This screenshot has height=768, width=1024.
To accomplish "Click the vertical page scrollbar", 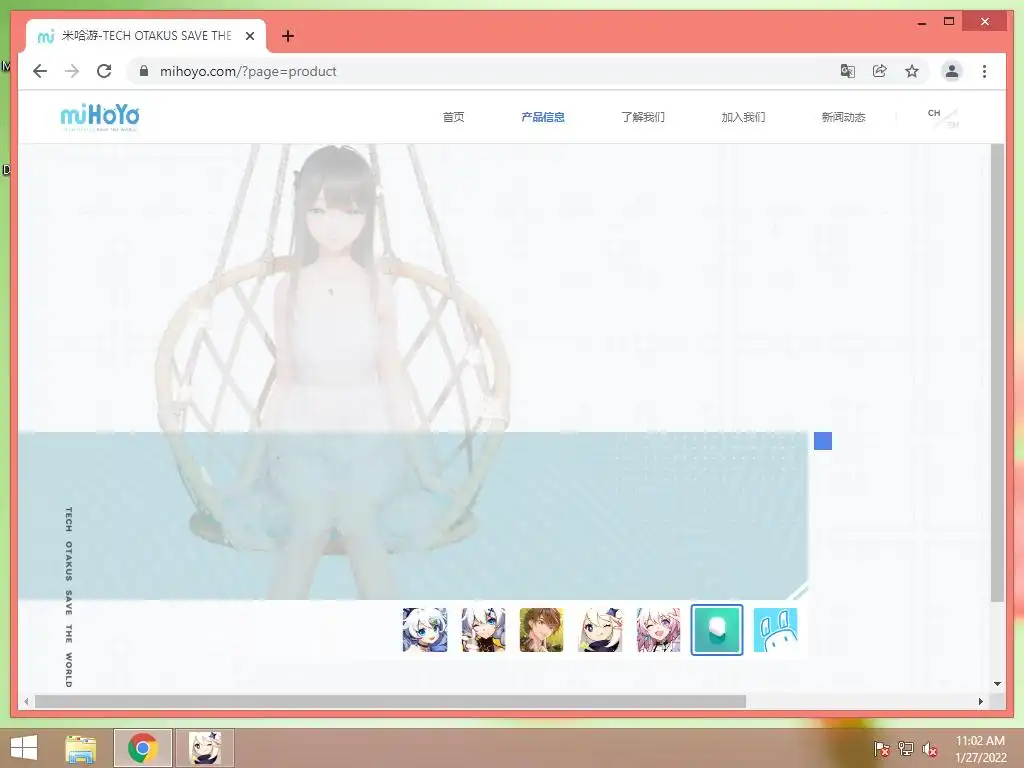I will pos(997,372).
